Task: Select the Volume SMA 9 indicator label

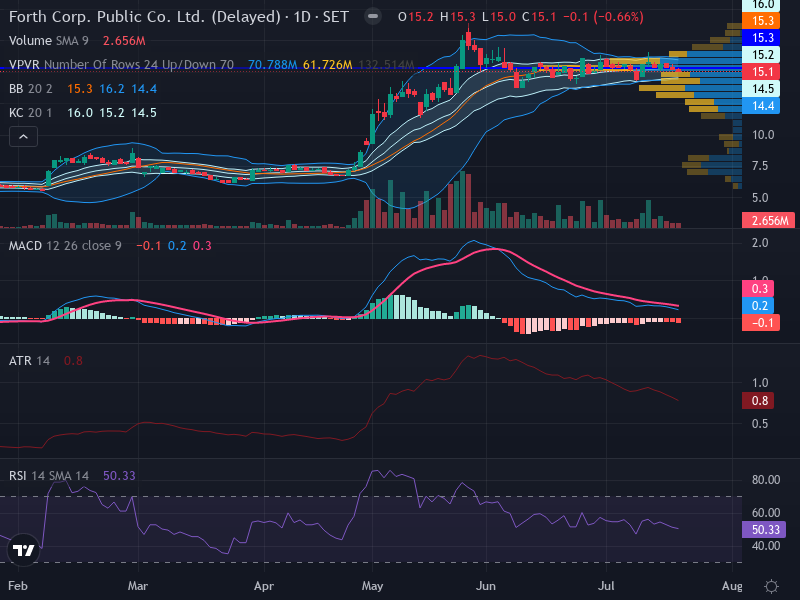Action: click(48, 41)
